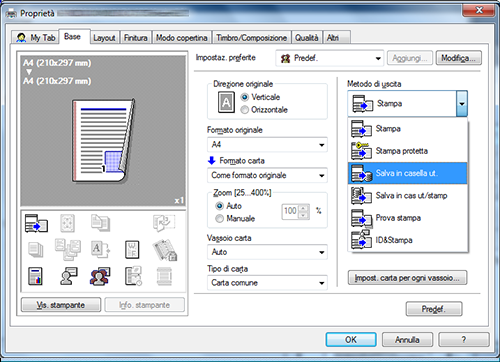Select the Orizzontale orientation radio button
The width and height of the screenshot is (500, 362).
point(245,110)
